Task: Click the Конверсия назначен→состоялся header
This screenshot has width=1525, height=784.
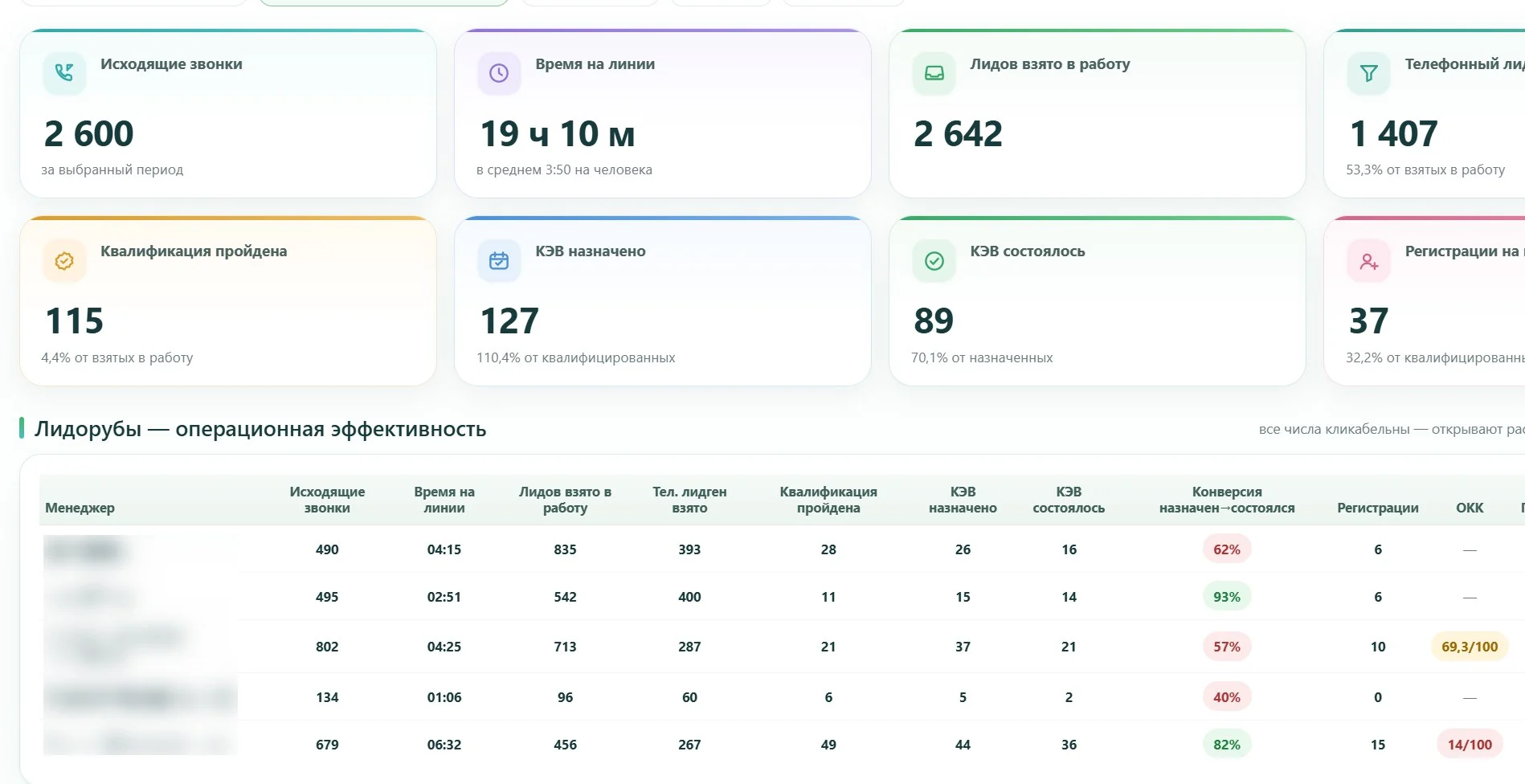Action: pyautogui.click(x=1227, y=500)
